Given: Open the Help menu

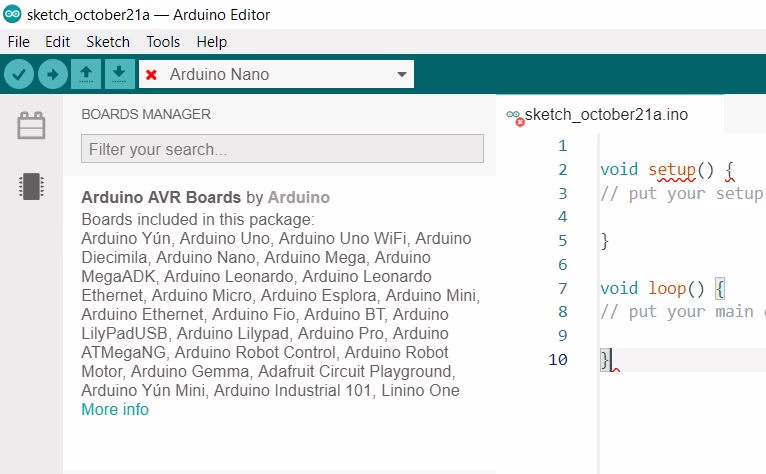Looking at the screenshot, I should click(x=212, y=42).
